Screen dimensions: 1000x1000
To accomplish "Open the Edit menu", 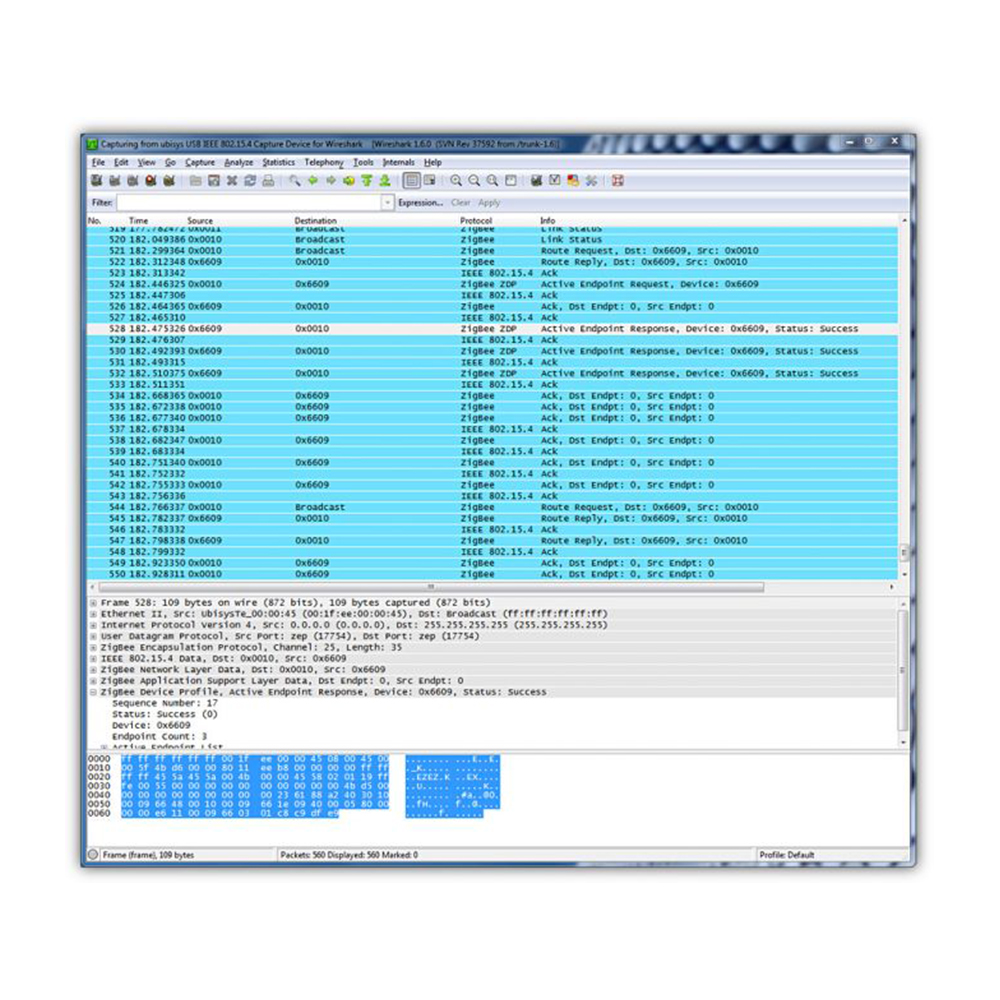I will tap(121, 163).
